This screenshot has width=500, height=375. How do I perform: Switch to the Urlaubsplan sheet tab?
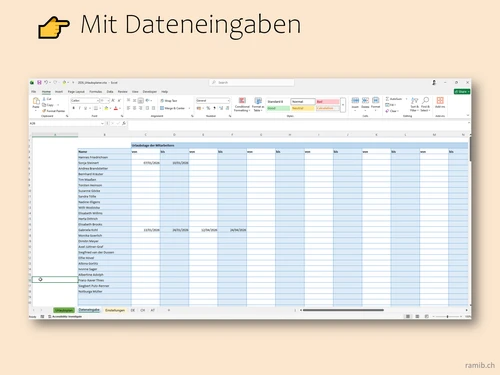click(64, 310)
